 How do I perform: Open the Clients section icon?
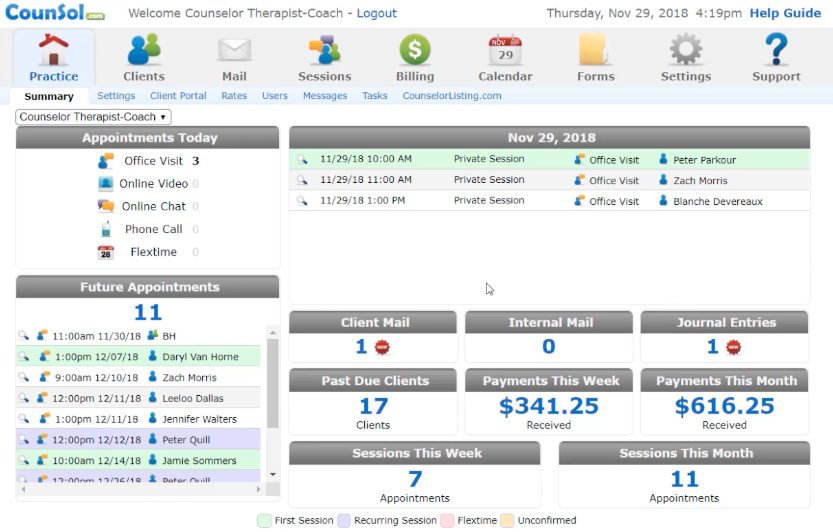(144, 50)
